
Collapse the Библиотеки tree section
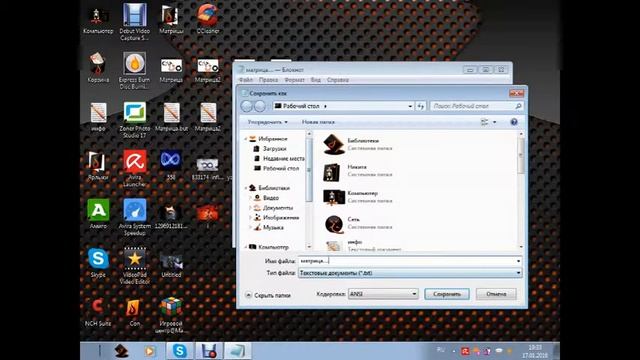tap(246, 188)
